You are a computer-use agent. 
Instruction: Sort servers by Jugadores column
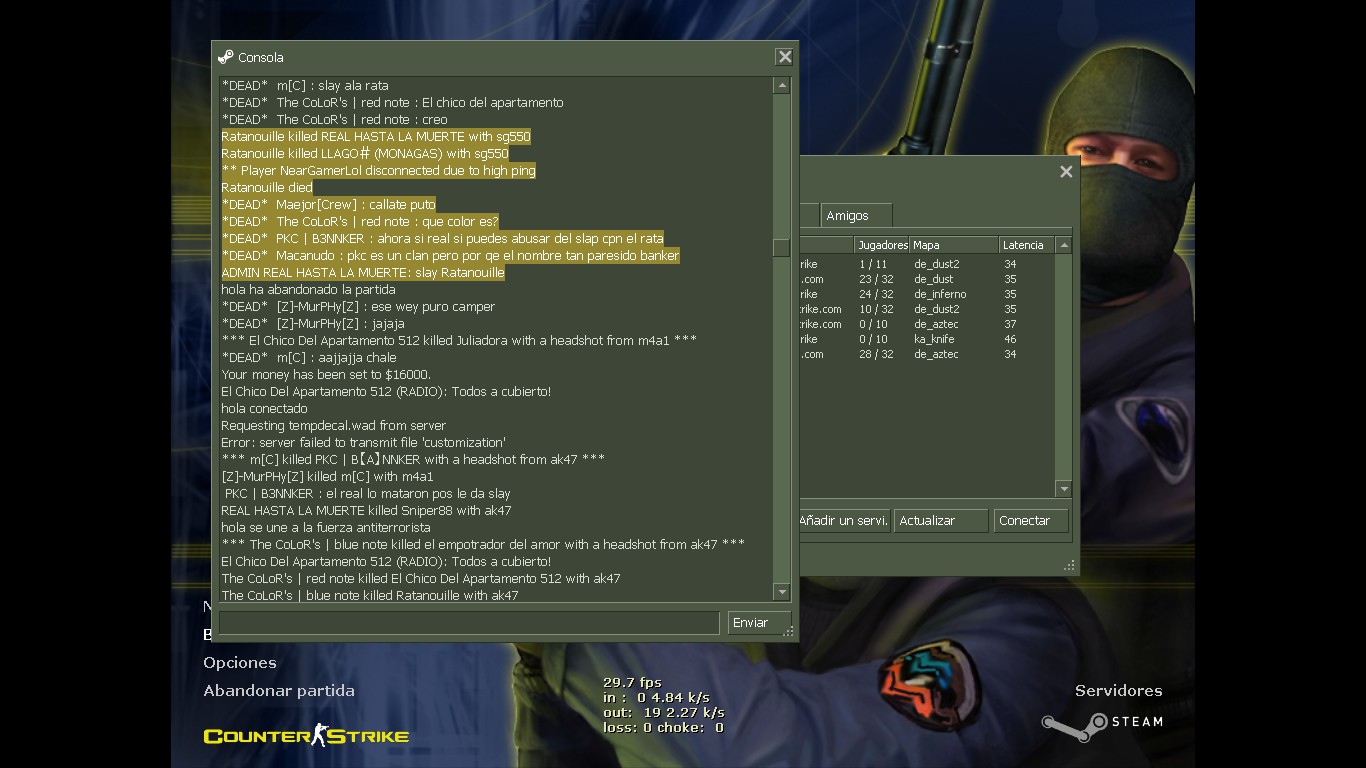coord(882,245)
